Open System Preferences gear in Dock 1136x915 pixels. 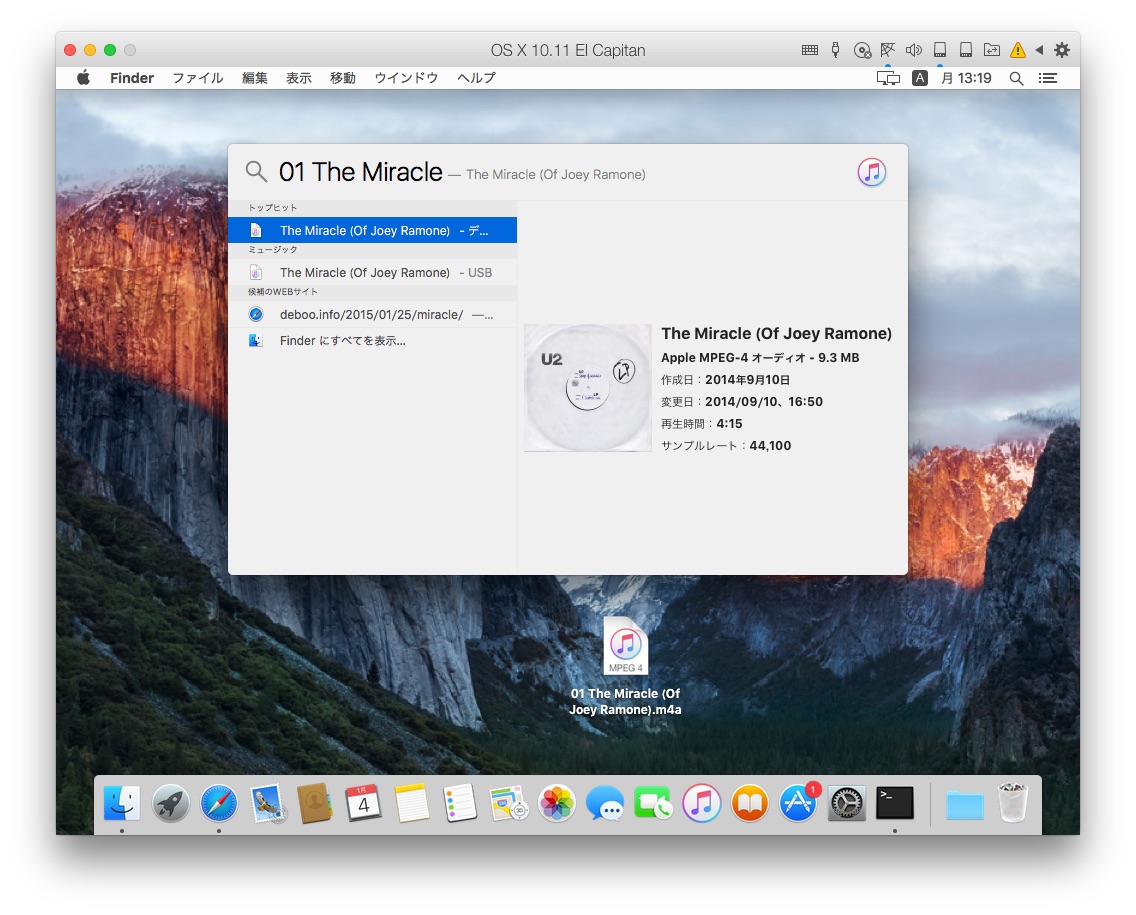pyautogui.click(x=846, y=803)
